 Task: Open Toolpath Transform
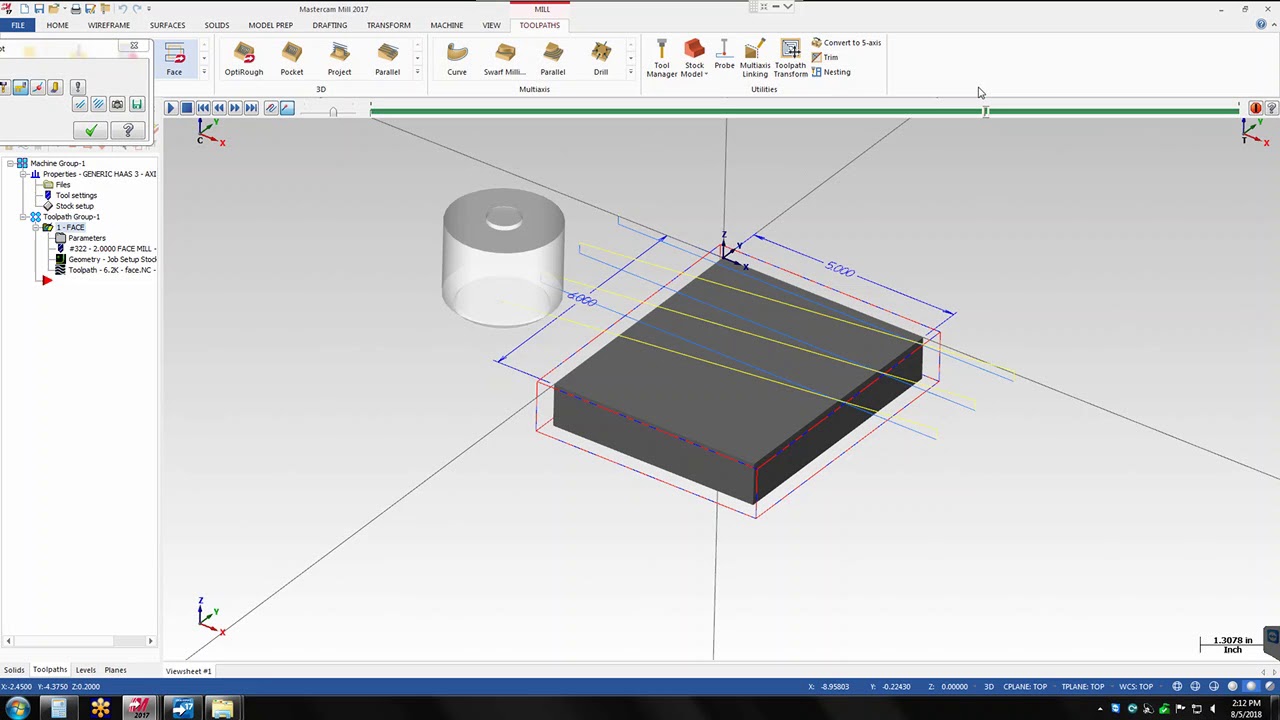click(790, 59)
